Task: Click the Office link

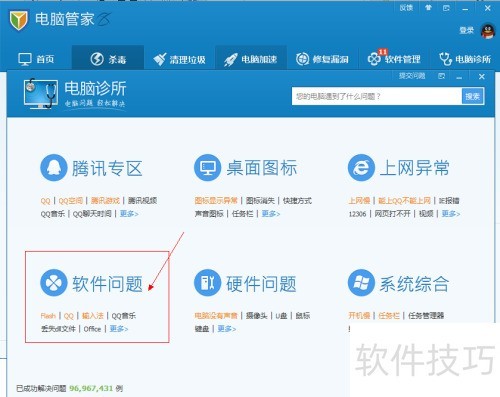Action: pos(92,329)
